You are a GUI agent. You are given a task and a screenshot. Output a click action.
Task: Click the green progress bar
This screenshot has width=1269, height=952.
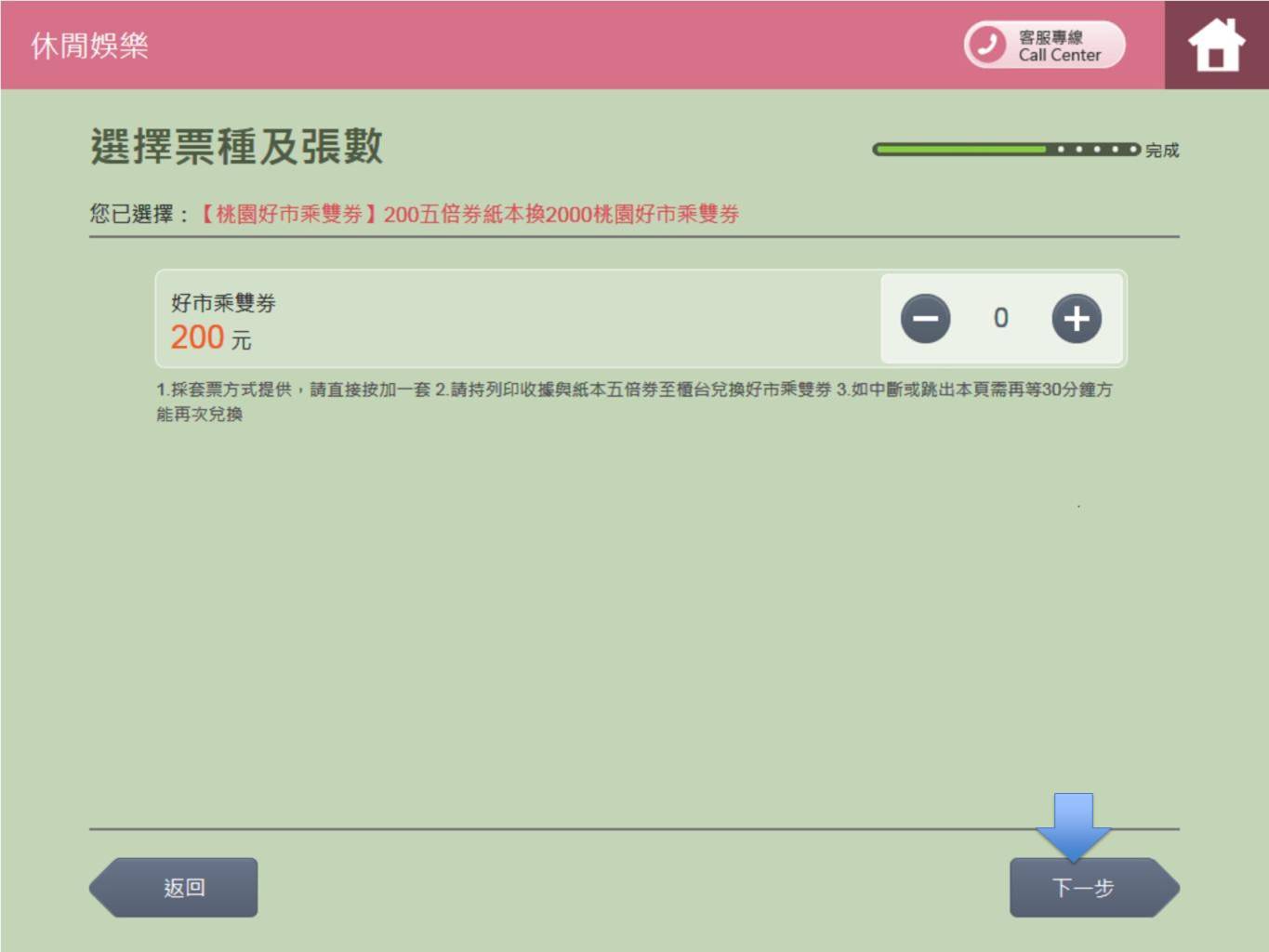[958, 149]
